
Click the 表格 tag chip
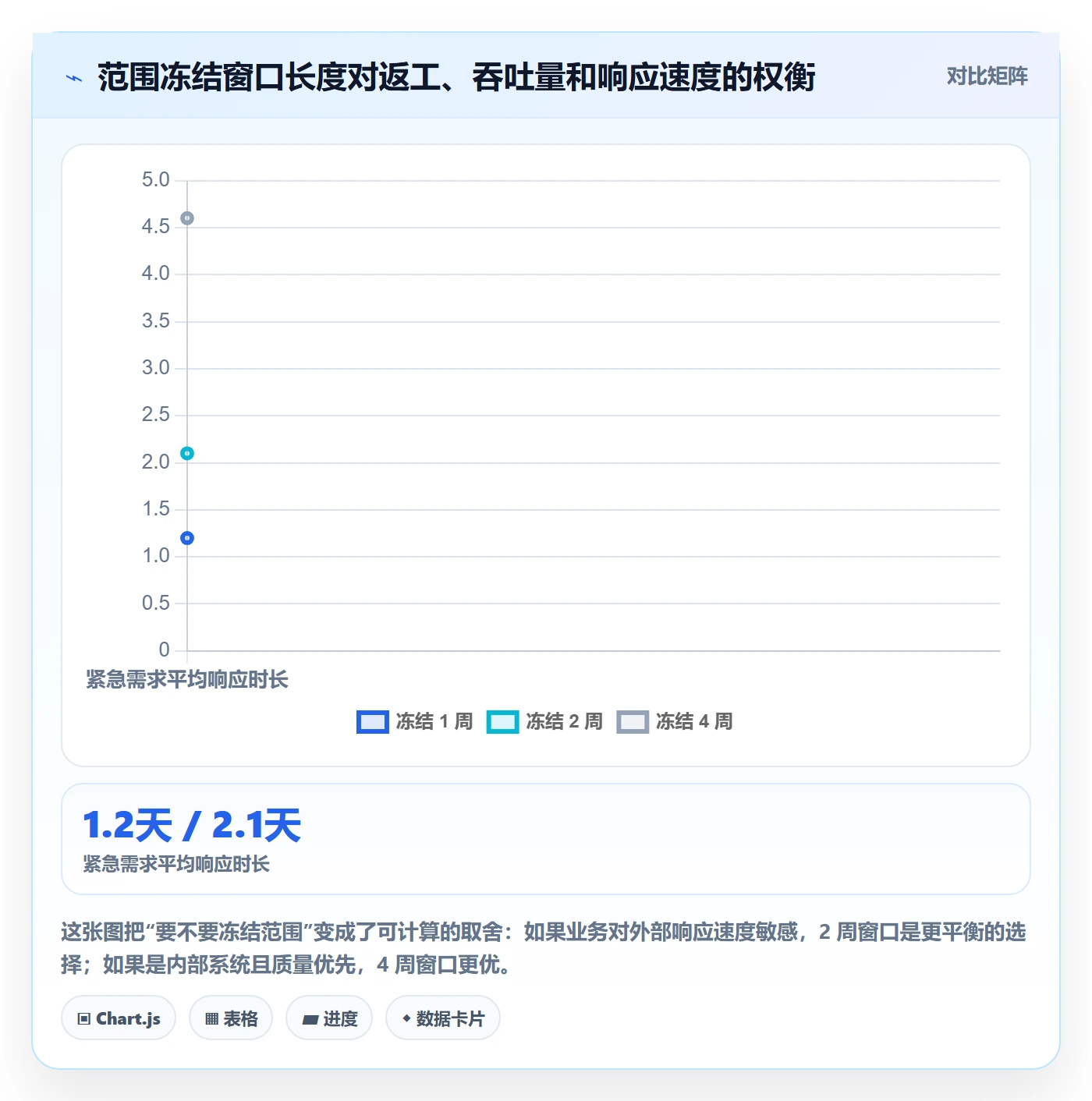click(x=231, y=1018)
